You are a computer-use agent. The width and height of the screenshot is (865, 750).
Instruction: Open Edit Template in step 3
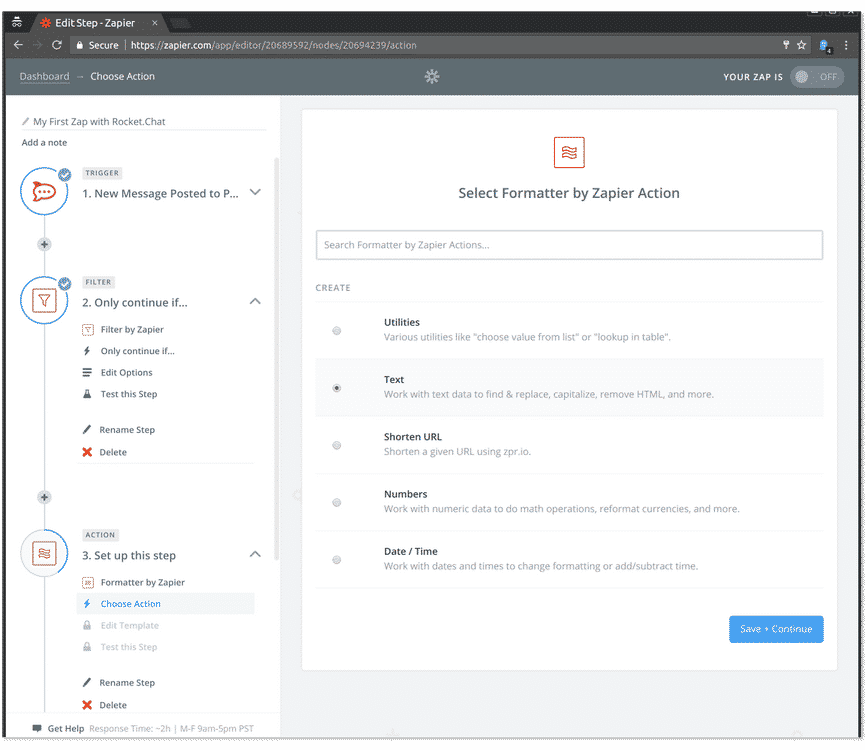(x=130, y=626)
